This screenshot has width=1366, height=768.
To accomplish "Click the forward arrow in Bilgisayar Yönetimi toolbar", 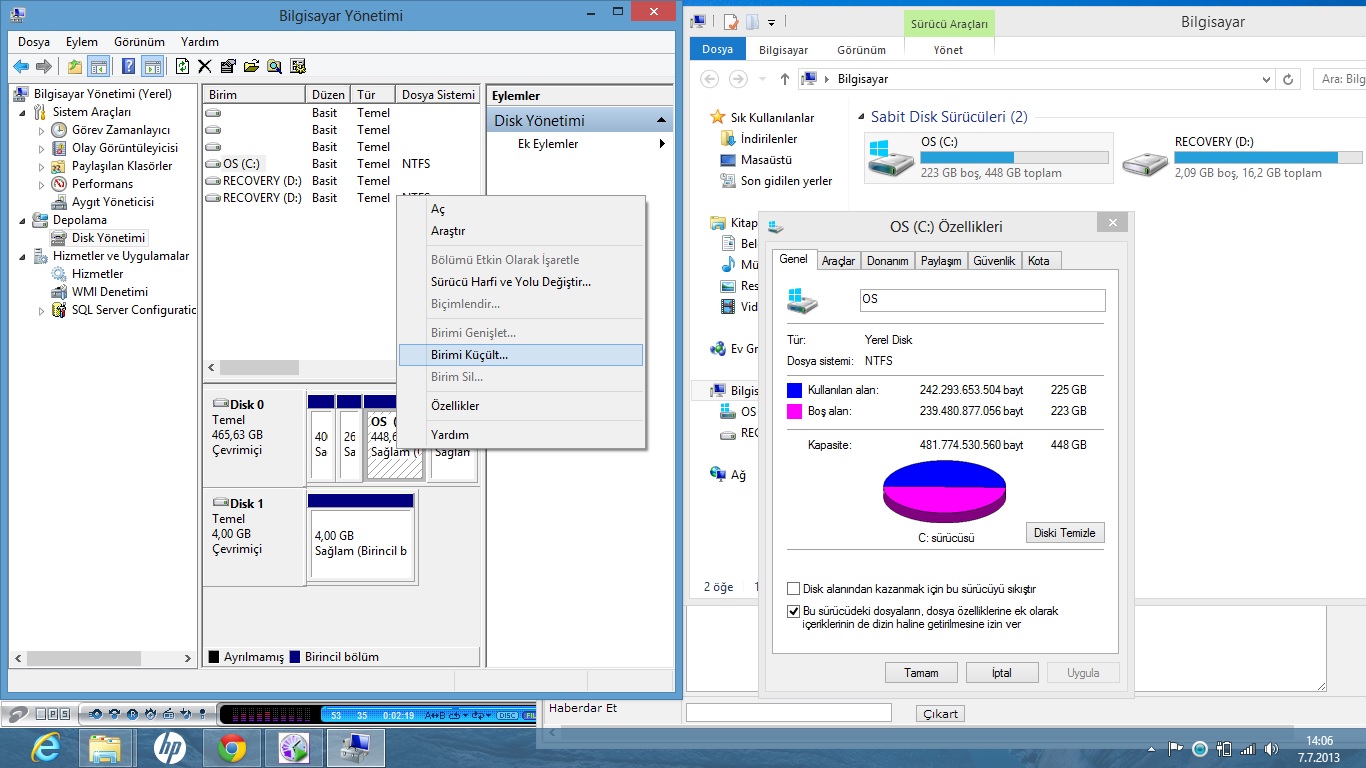I will tap(43, 66).
